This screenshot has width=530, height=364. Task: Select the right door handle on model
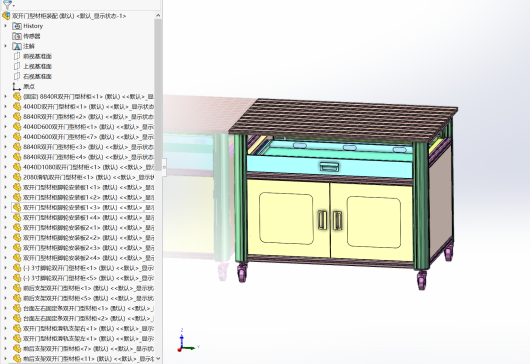337,221
